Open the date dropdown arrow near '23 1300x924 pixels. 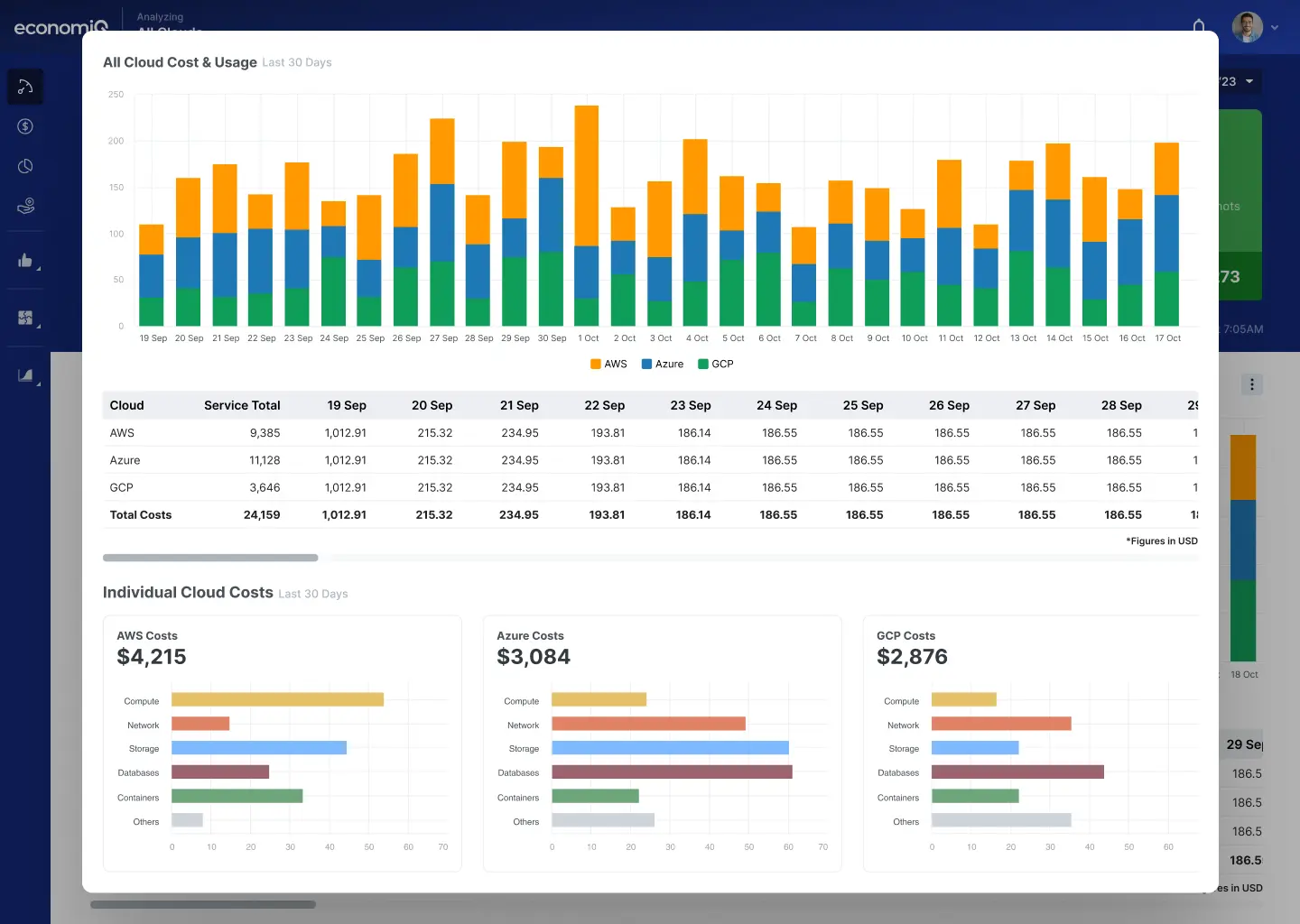pyautogui.click(x=1249, y=81)
